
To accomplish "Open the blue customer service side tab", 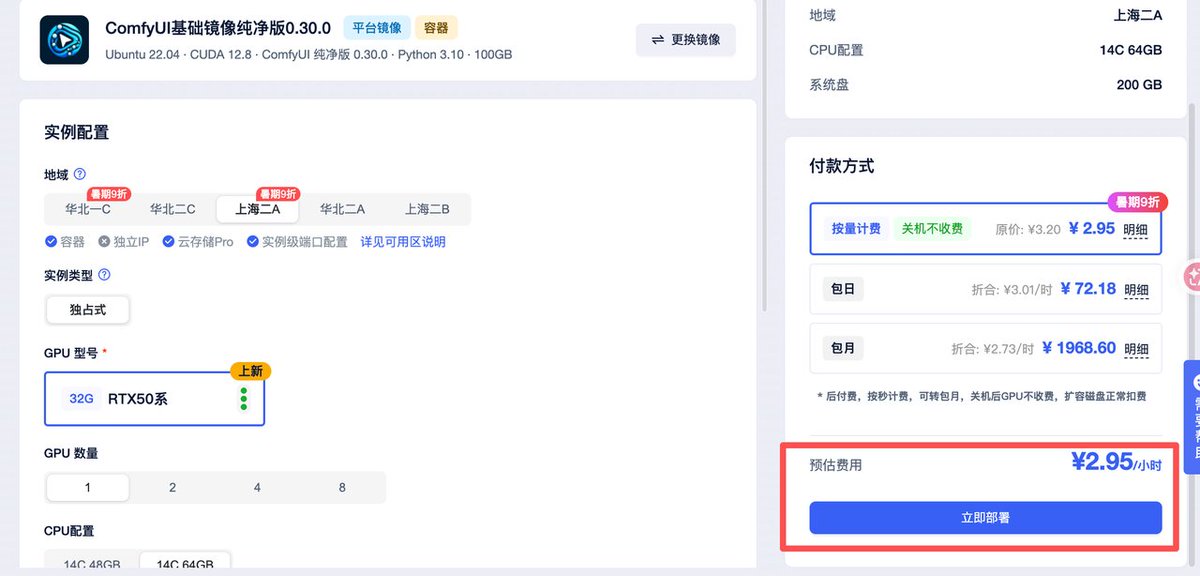I will [x=1192, y=417].
